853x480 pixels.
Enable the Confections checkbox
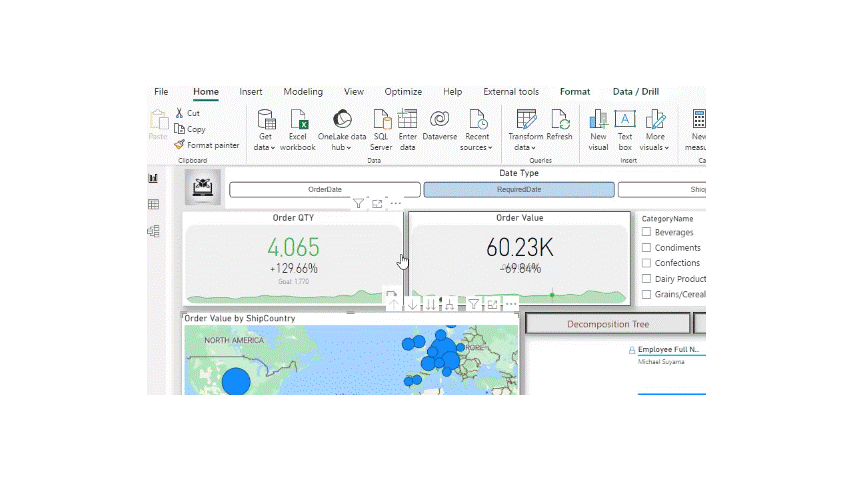[x=647, y=263]
